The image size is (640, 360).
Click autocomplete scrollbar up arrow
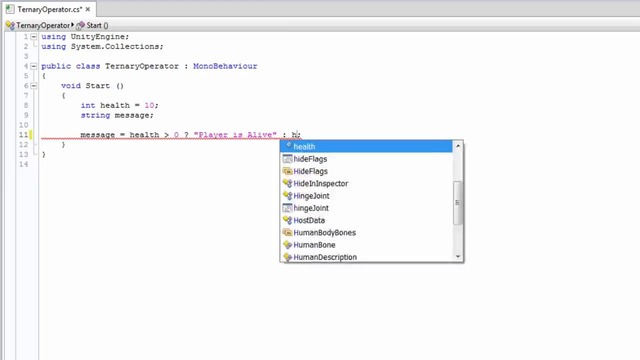(458, 146)
